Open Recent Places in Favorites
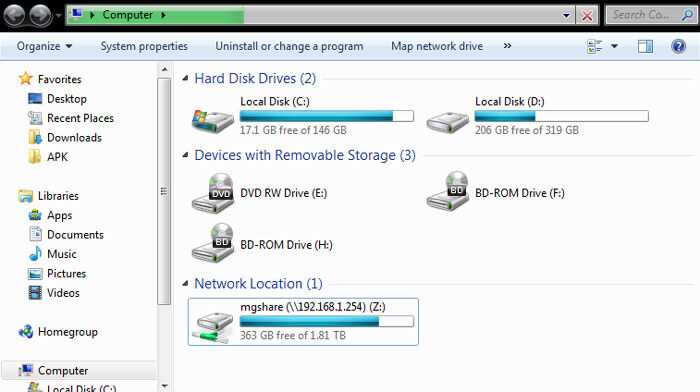This screenshot has height=392, width=700. [x=80, y=118]
